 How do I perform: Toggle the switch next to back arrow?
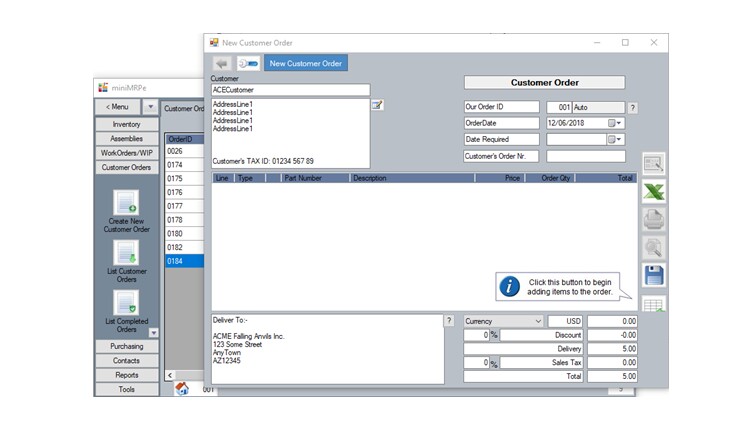pyautogui.click(x=248, y=63)
